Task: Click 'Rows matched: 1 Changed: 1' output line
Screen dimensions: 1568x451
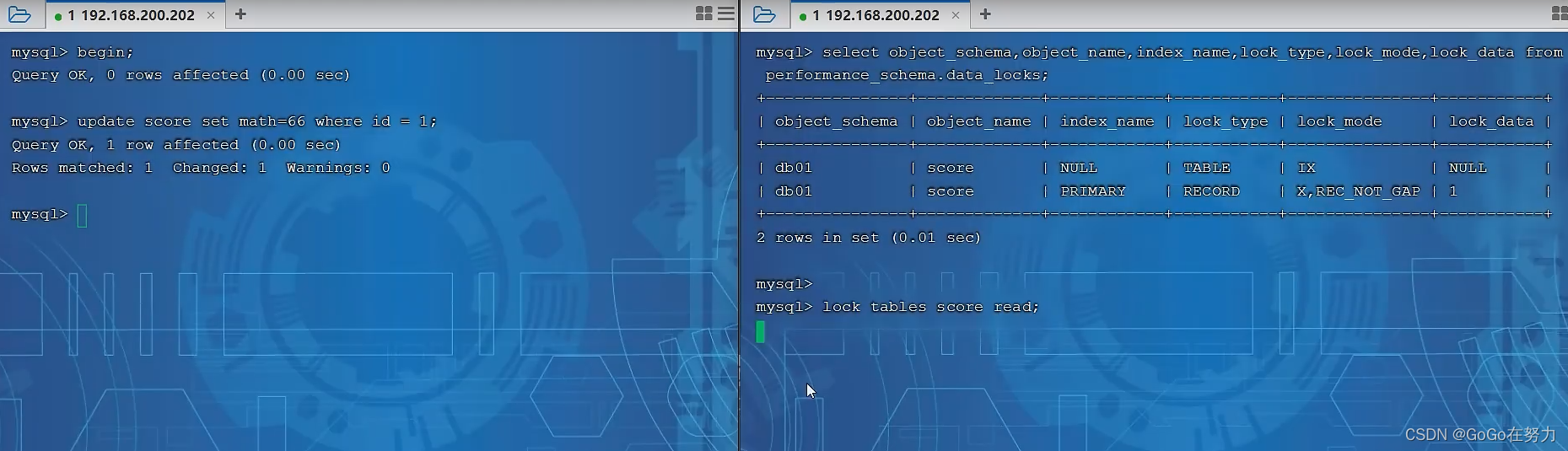Action: pos(201,168)
